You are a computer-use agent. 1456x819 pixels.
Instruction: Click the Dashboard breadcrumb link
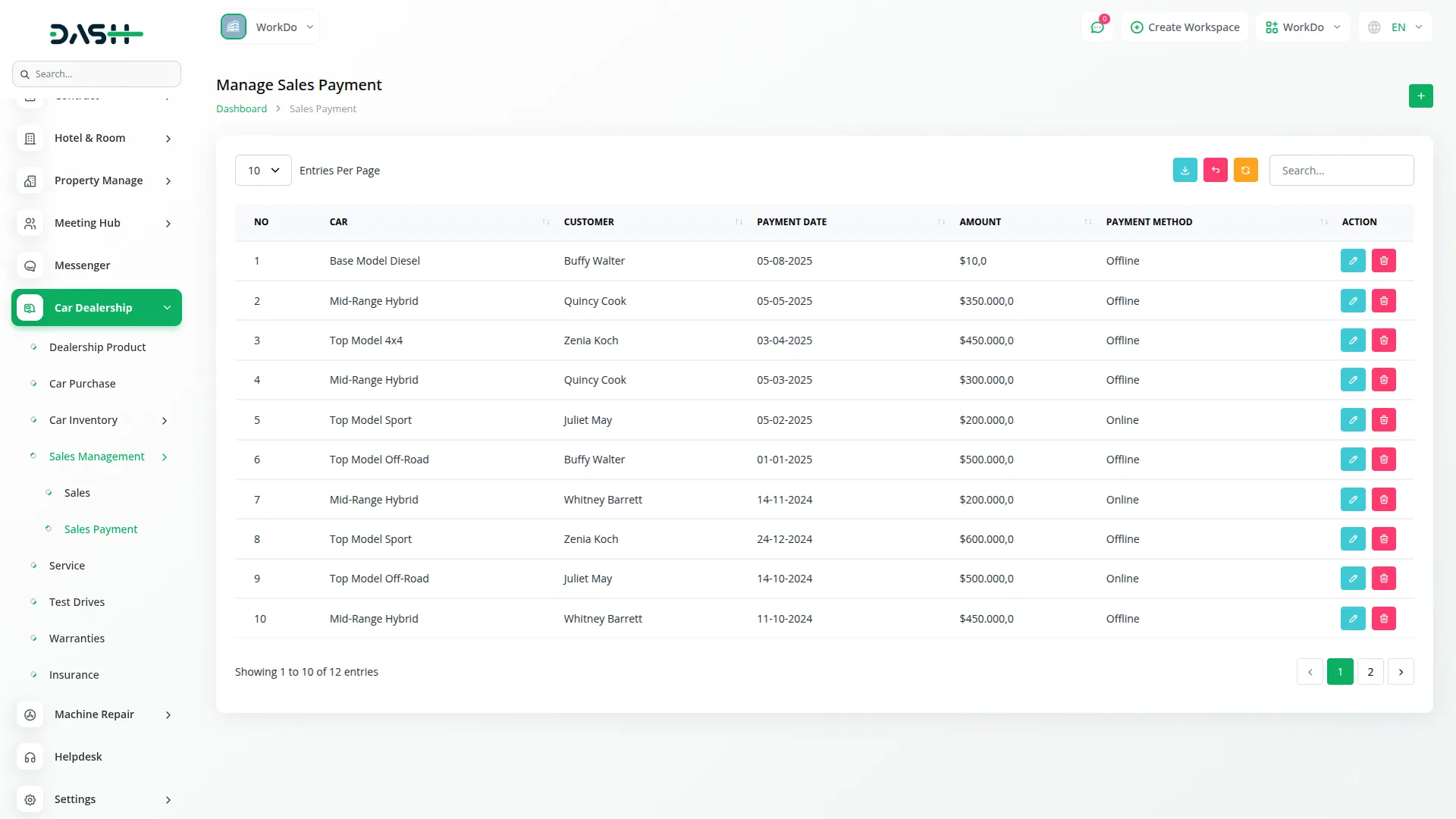[x=241, y=109]
